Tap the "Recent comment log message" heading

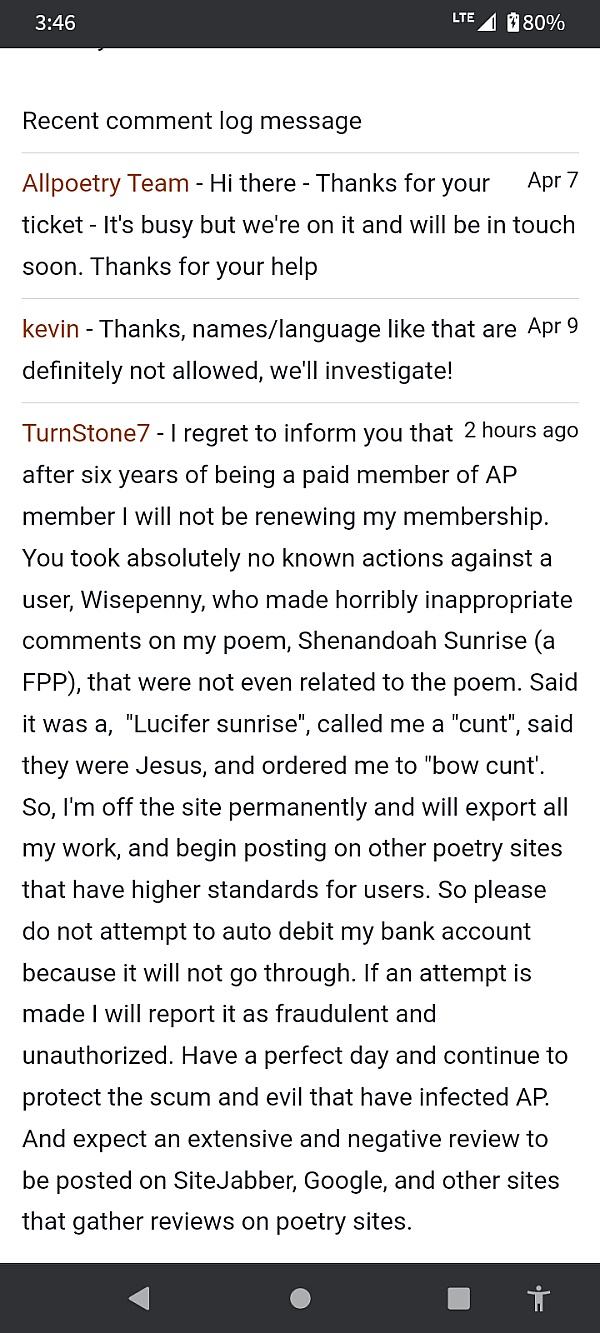click(x=192, y=121)
